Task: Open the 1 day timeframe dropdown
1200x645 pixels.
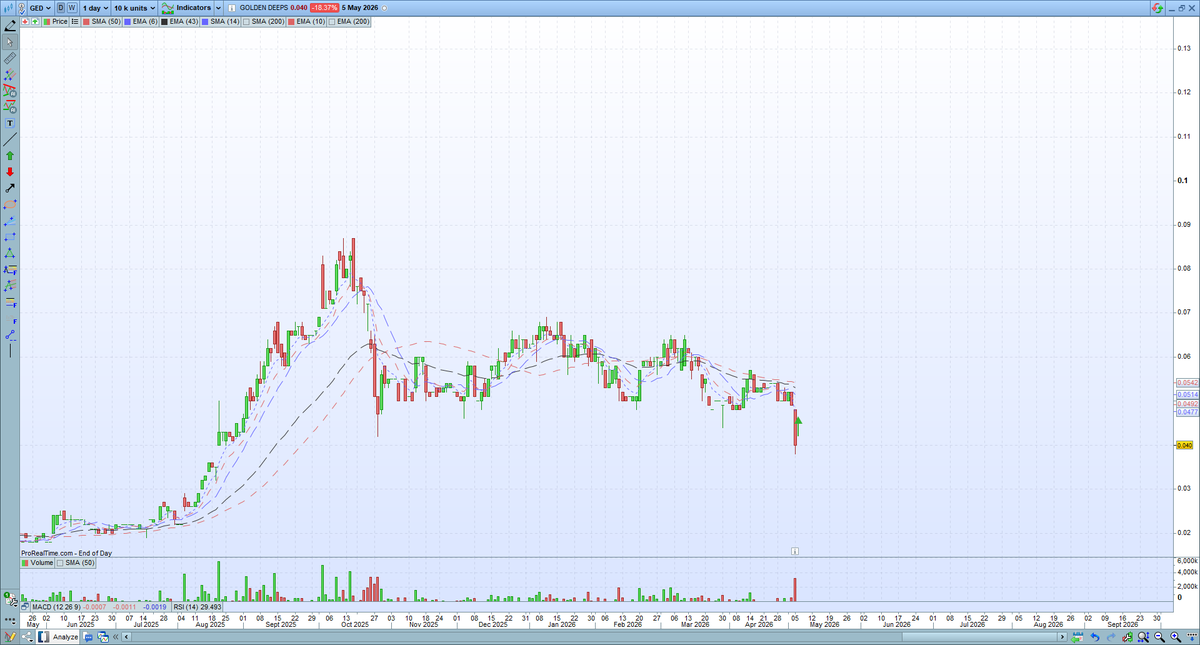Action: 95,8
